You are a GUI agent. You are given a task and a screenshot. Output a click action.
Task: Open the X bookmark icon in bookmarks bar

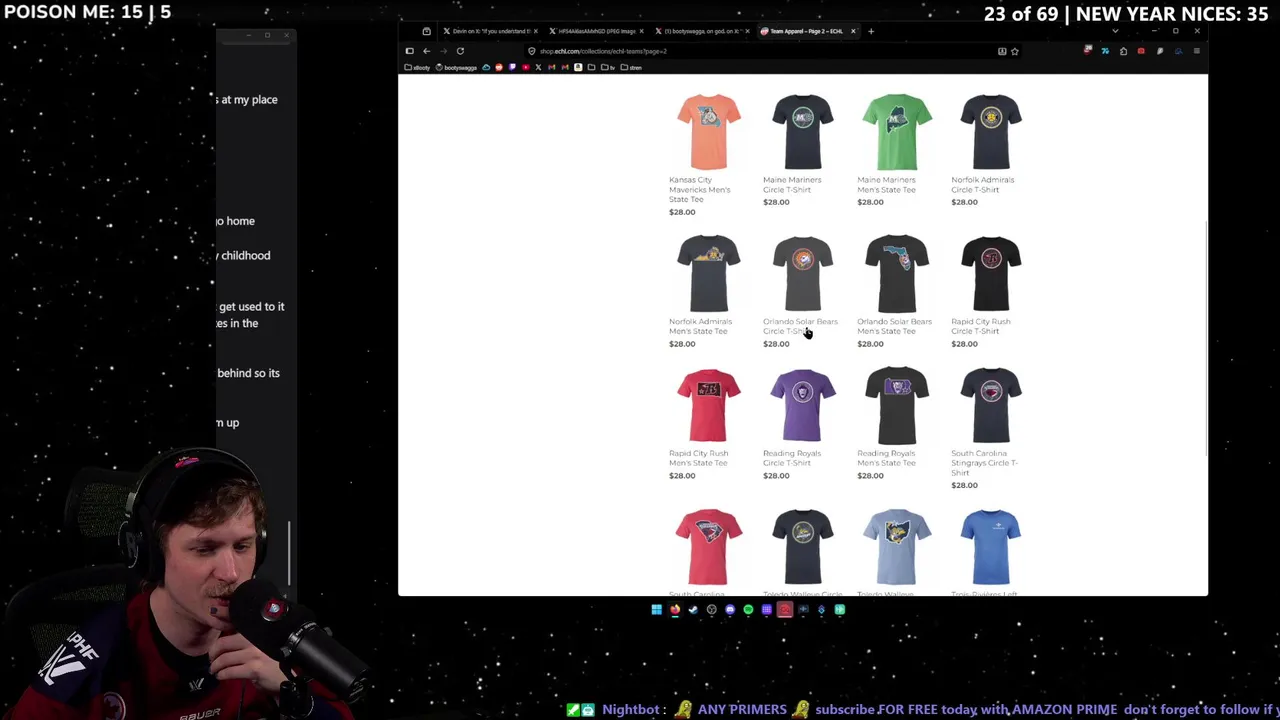tap(538, 67)
